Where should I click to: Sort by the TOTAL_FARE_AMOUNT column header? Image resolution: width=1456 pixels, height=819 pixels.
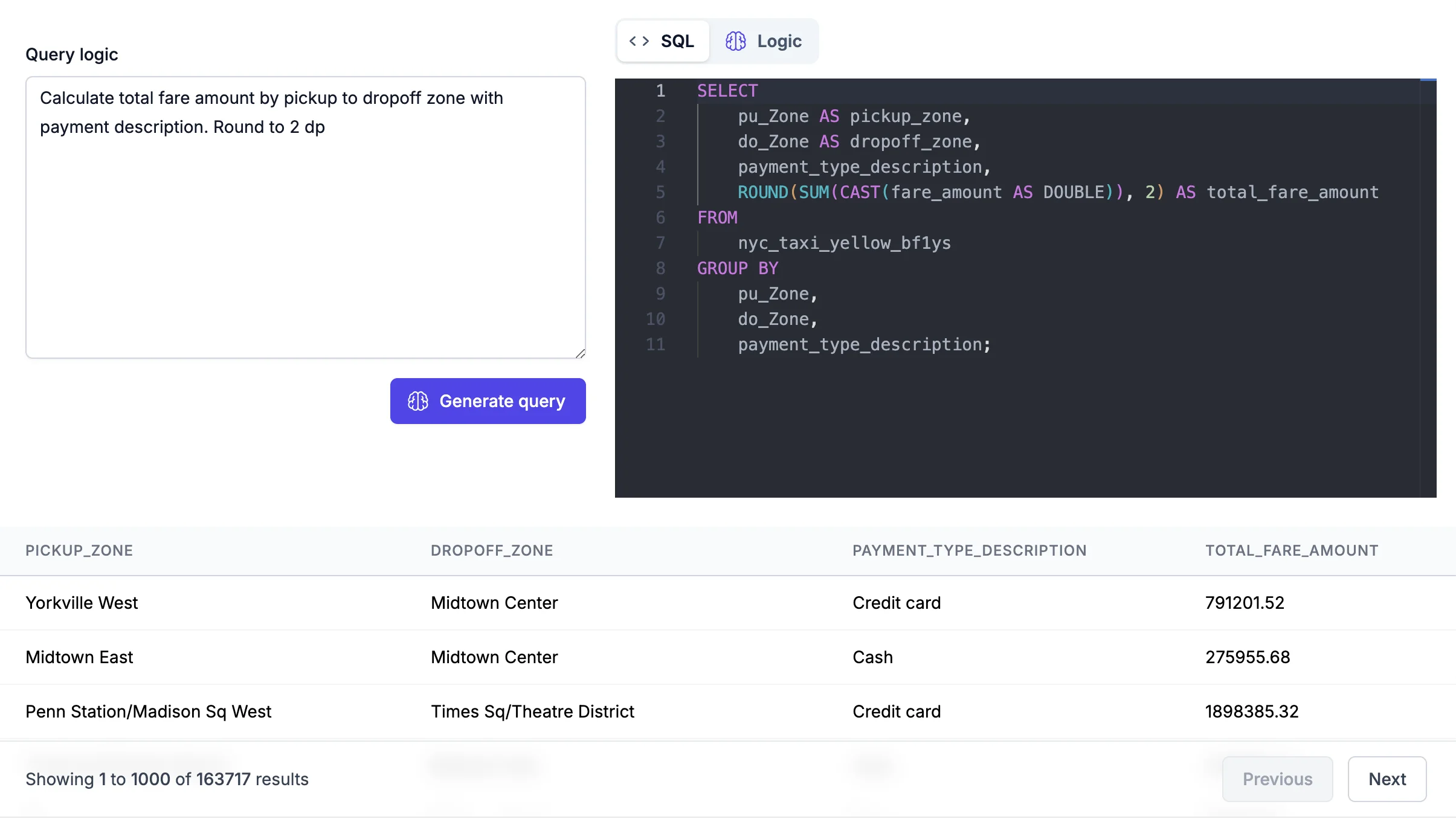click(x=1292, y=550)
